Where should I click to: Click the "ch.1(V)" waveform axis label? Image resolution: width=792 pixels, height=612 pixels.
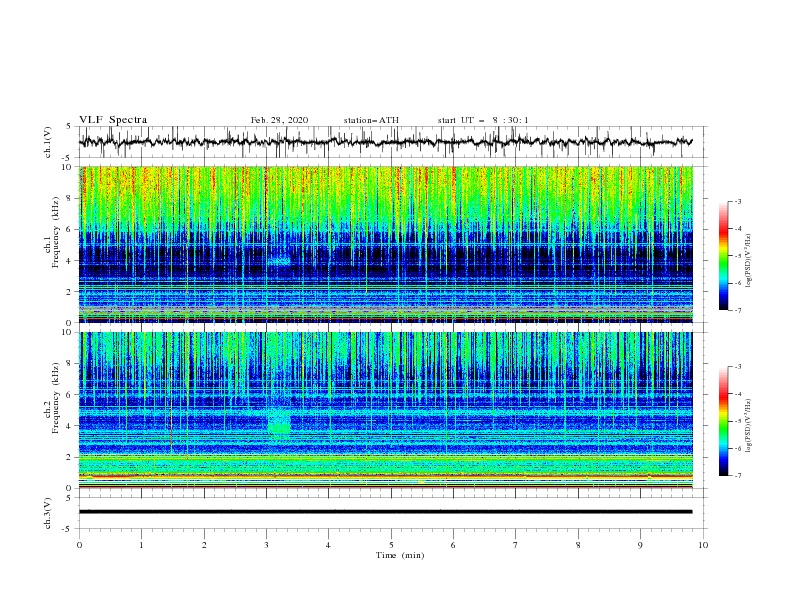point(48,142)
